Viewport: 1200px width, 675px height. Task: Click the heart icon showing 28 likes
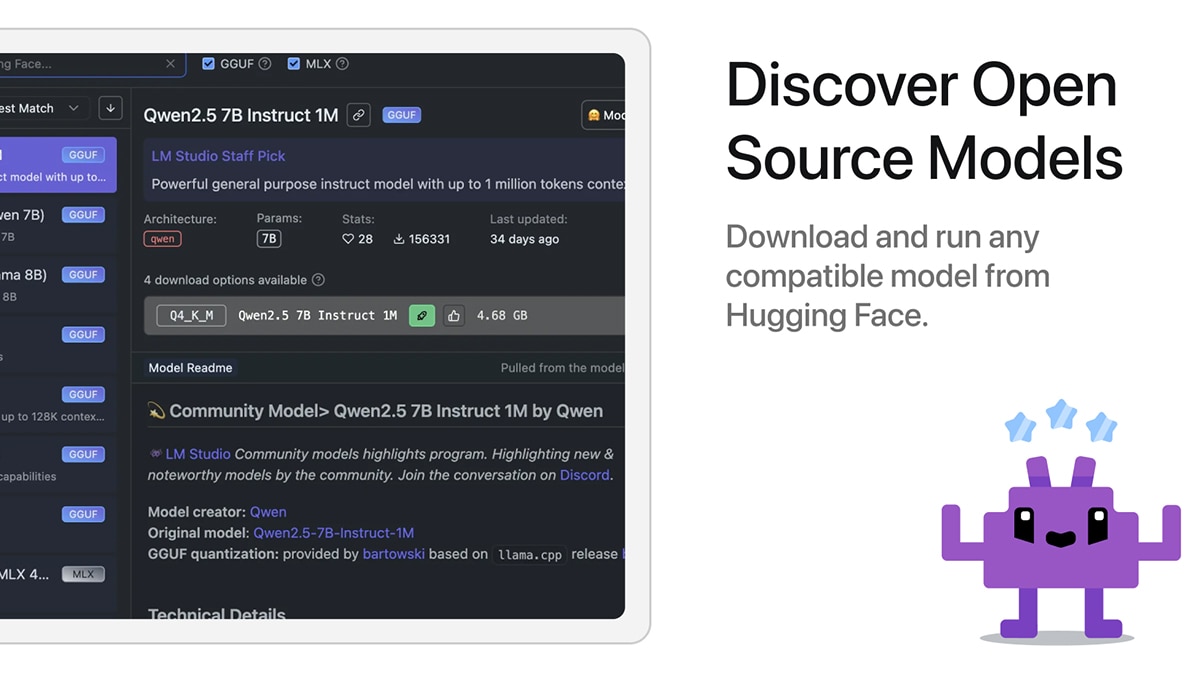[348, 239]
